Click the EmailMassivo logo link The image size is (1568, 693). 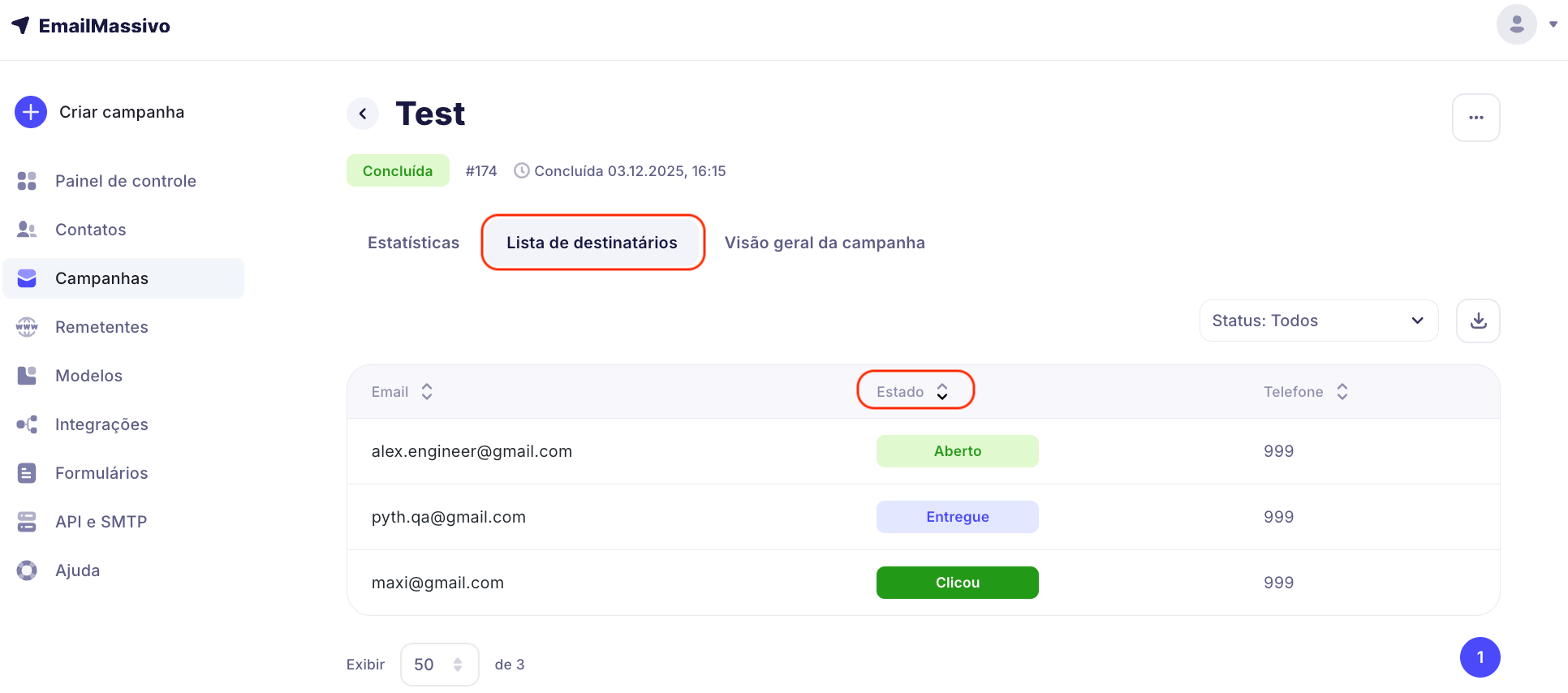[91, 26]
